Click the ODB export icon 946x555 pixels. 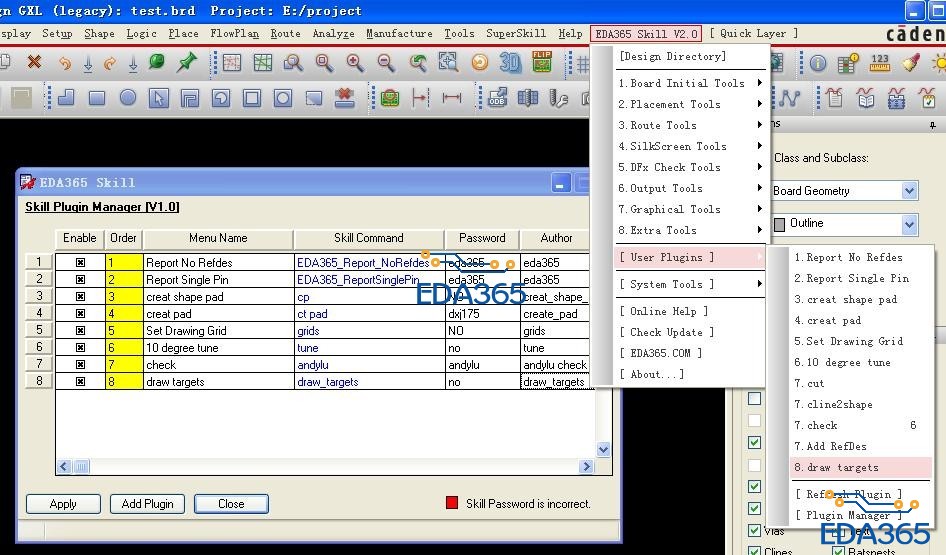498,98
